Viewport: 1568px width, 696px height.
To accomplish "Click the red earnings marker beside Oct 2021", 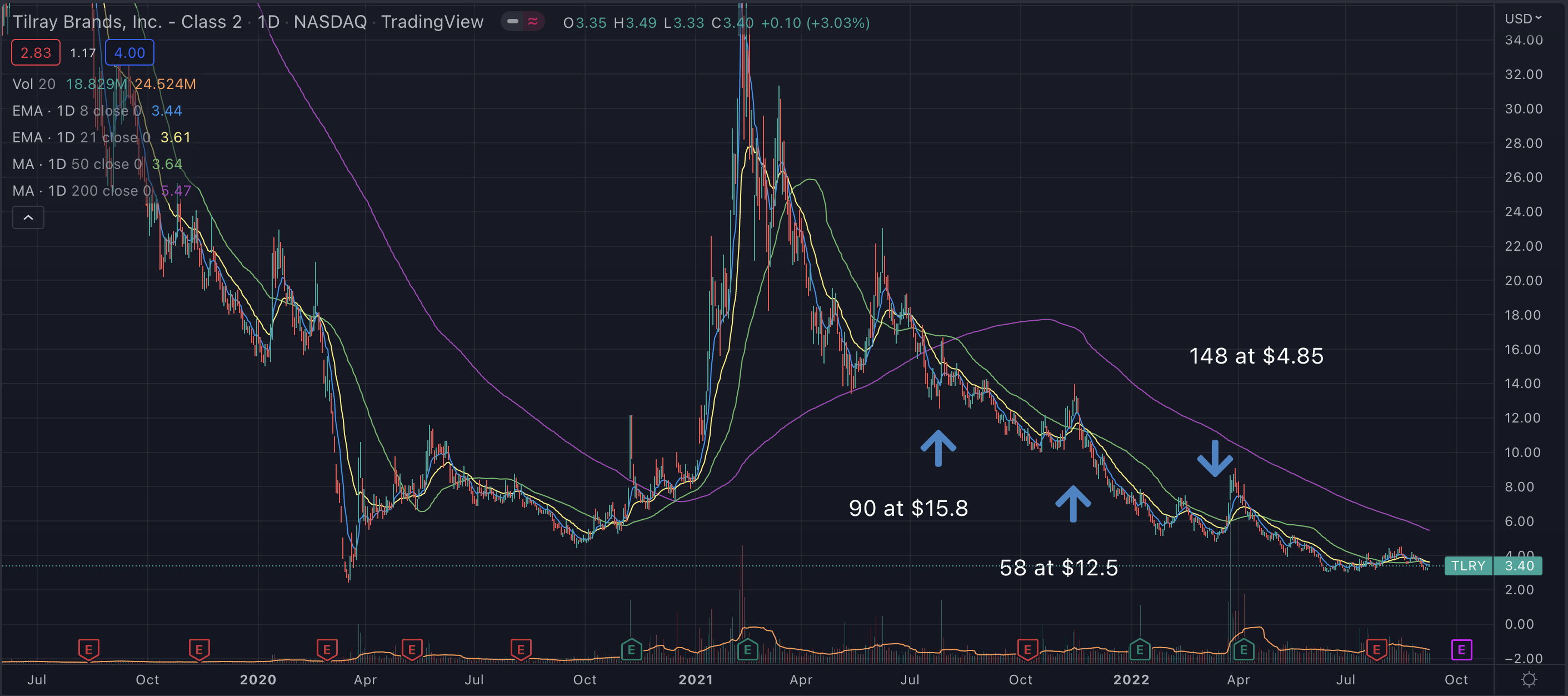I will click(x=1027, y=650).
